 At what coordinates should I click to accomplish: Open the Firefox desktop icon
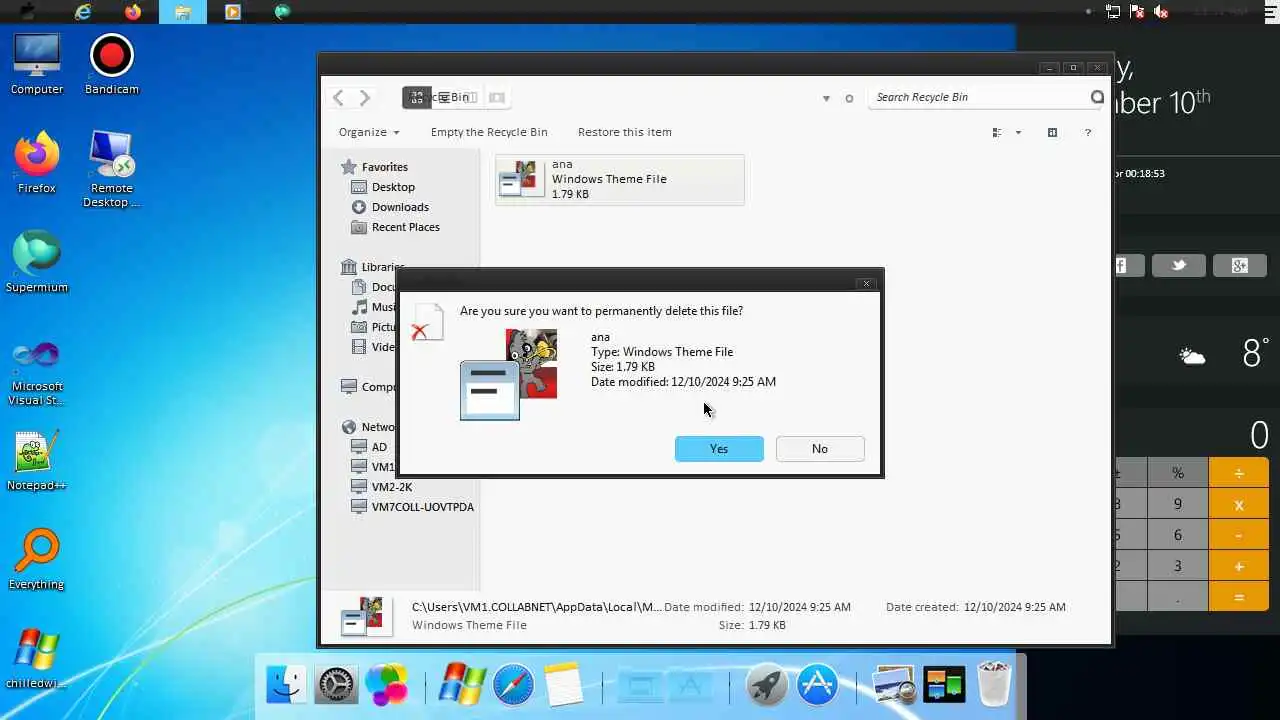[x=37, y=161]
